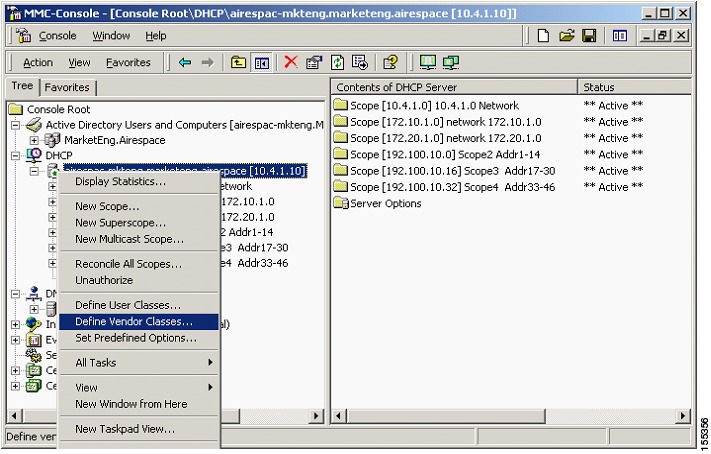Click left arrow of tree pane scrollbar
Screen dimensions: 711x454
15,415
